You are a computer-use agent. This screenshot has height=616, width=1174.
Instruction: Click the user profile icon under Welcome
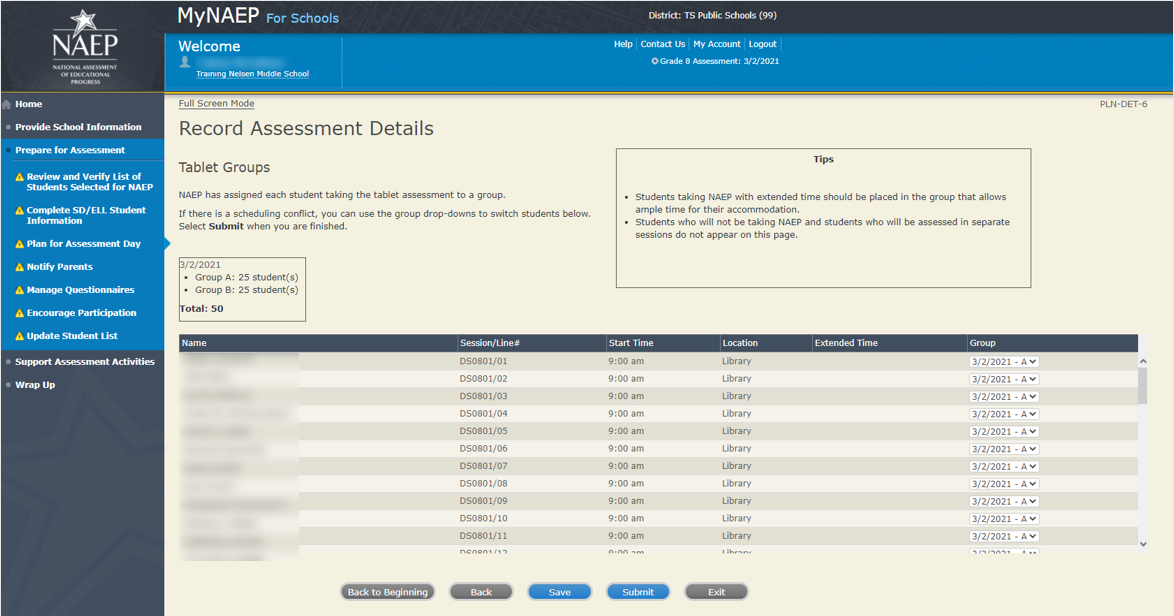point(185,62)
